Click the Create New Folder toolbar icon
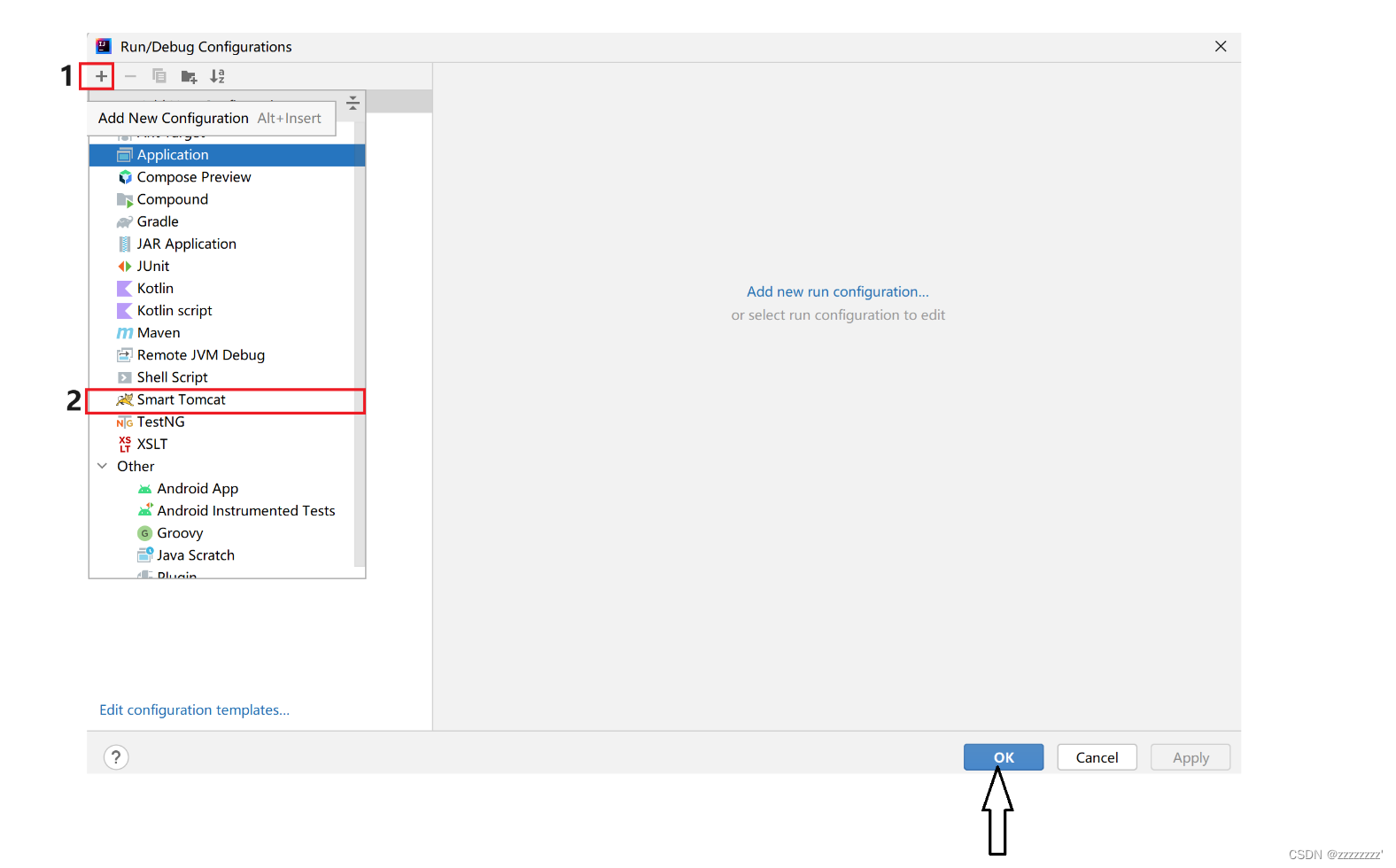The image size is (1396, 868). pos(189,76)
